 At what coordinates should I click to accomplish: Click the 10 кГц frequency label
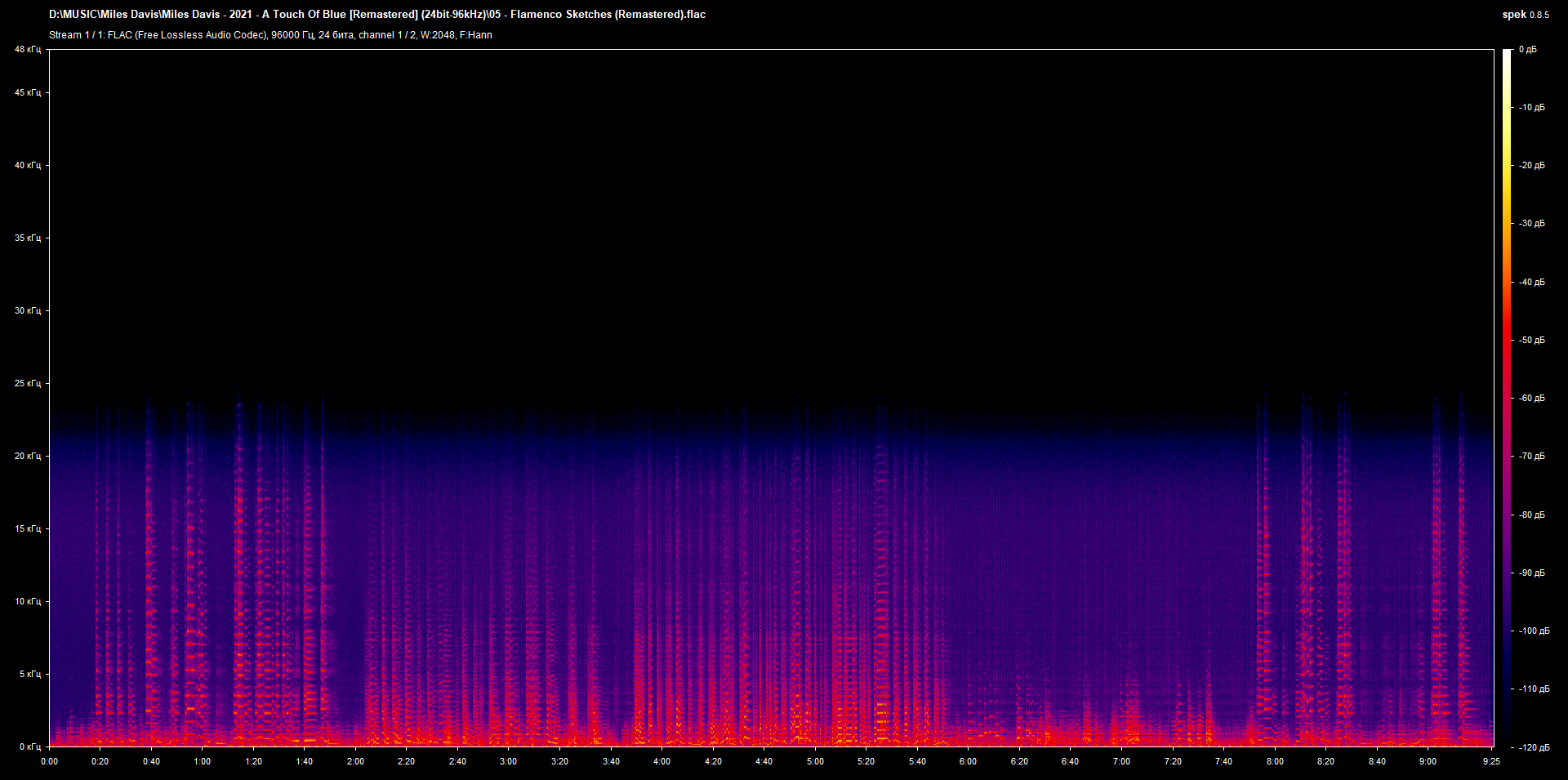click(28, 601)
